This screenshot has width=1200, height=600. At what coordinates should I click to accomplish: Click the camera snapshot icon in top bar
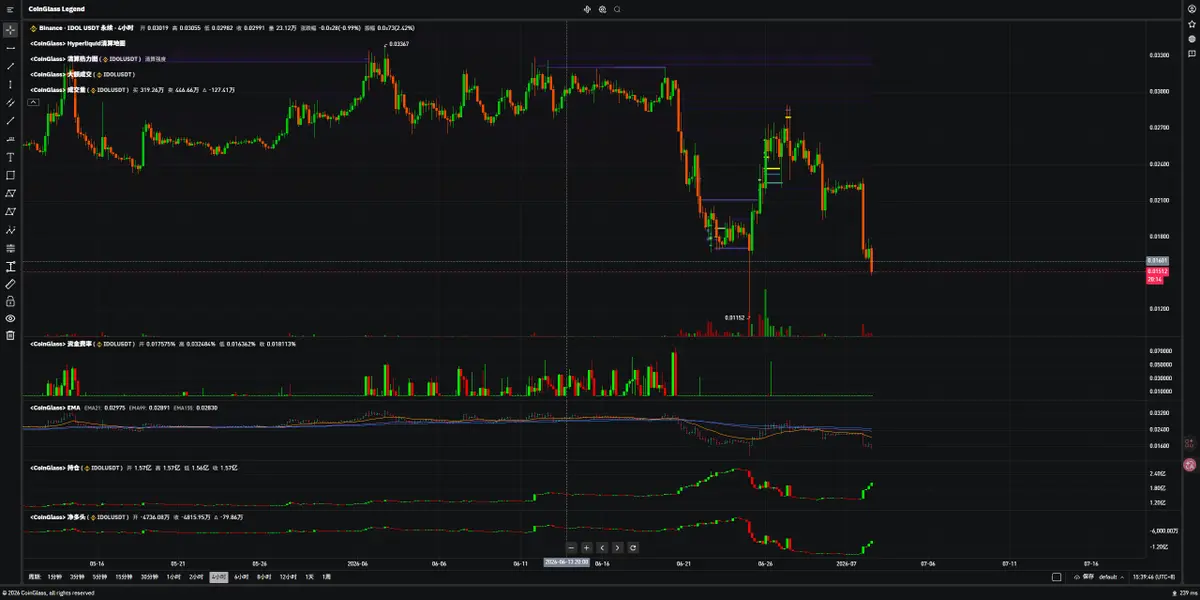click(x=602, y=9)
